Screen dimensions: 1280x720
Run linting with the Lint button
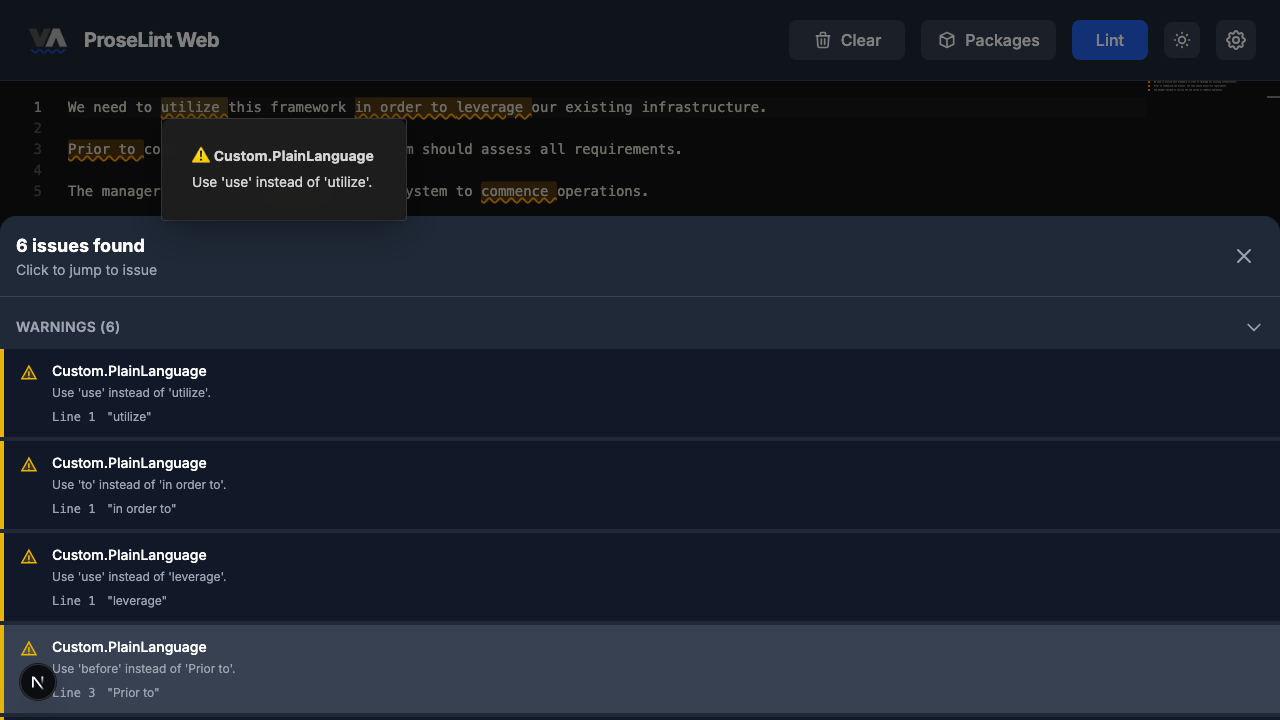click(x=1109, y=40)
